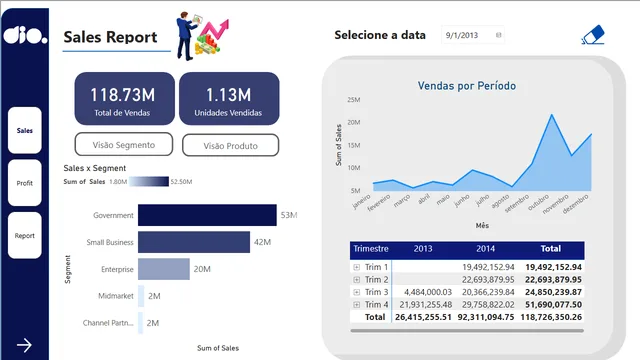The height and width of the screenshot is (360, 640).
Task: Click the 2013 column header
Action: (x=423, y=249)
